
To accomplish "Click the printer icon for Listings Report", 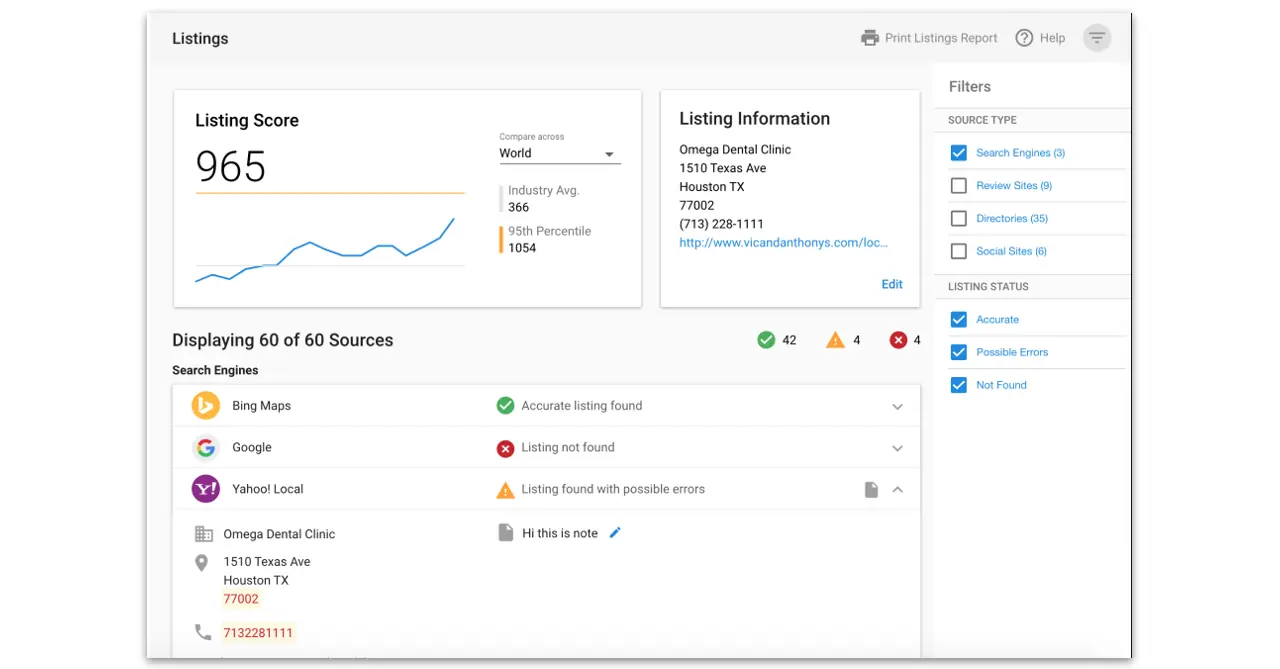I will 870,38.
